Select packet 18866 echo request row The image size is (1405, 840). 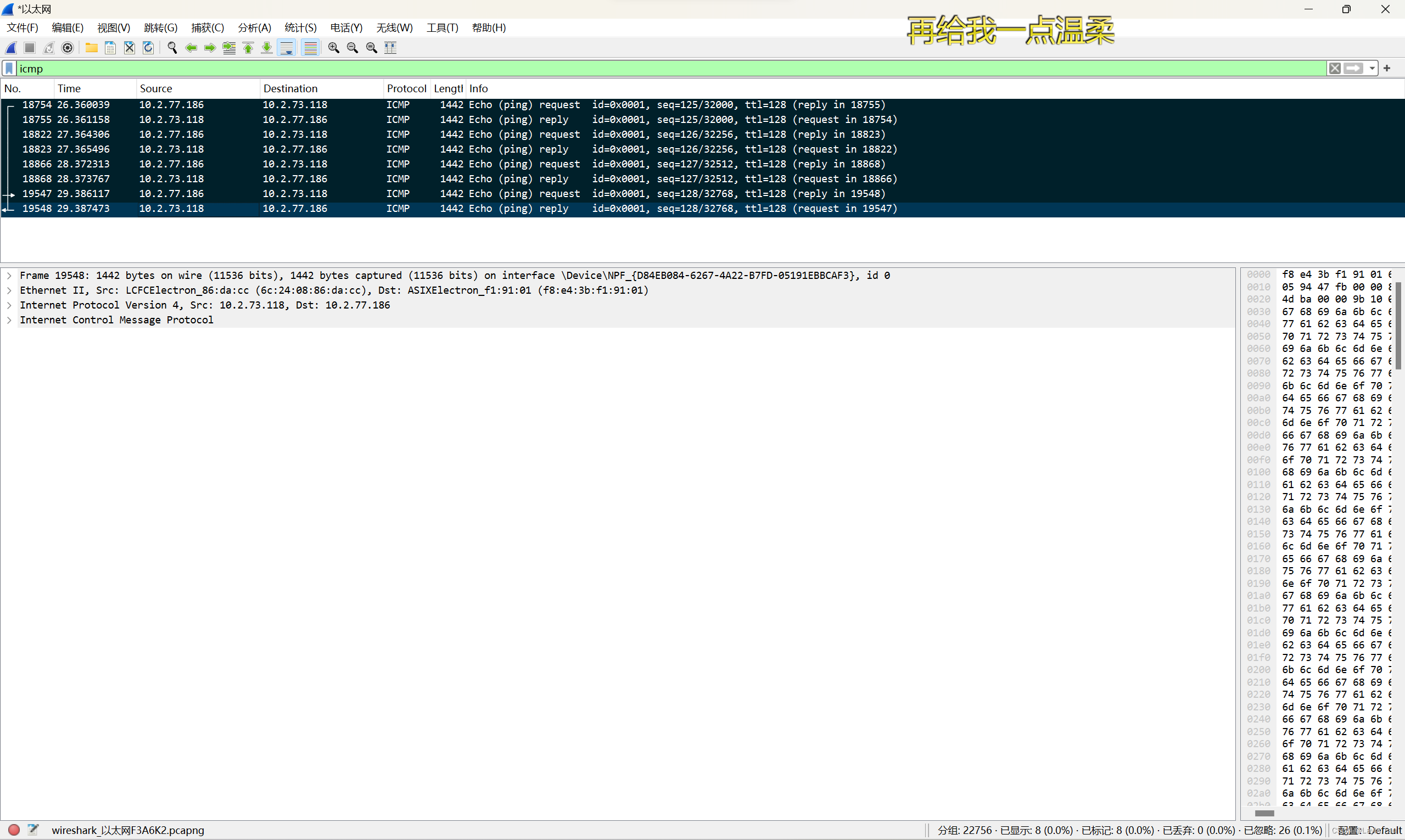(x=702, y=164)
